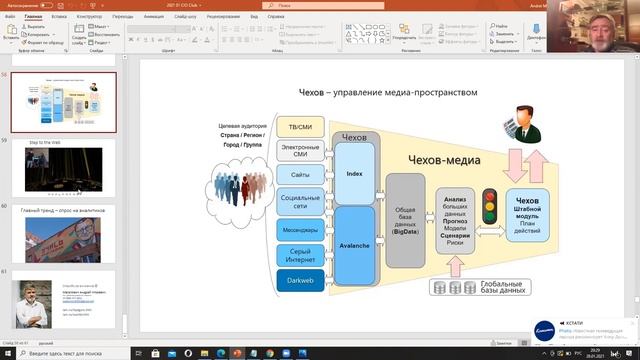The height and width of the screenshot is (360, 640).
Task: Expand the shapes gallery more arrow
Action: (388, 41)
